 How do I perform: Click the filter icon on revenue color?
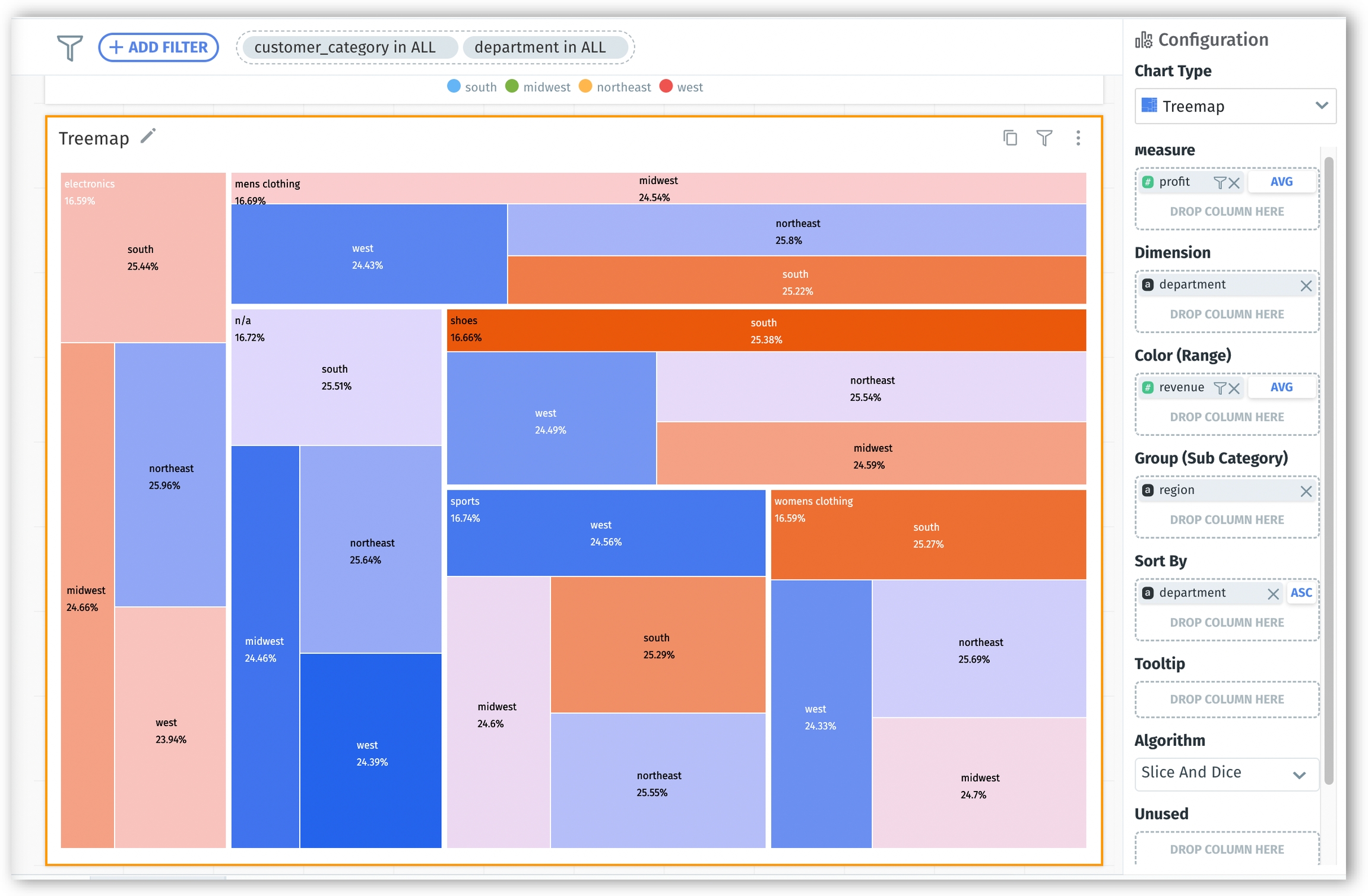click(x=1220, y=388)
